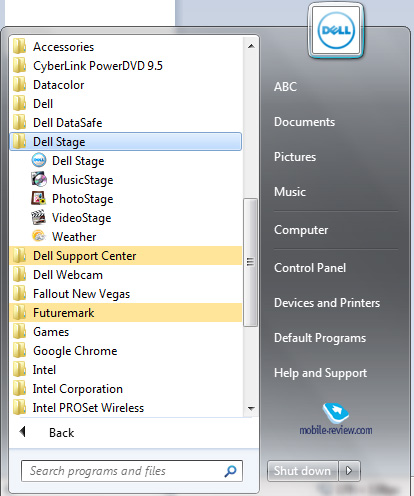This screenshot has height=496, width=414.
Task: Expand the Futuremark folder
Action: [x=126, y=313]
